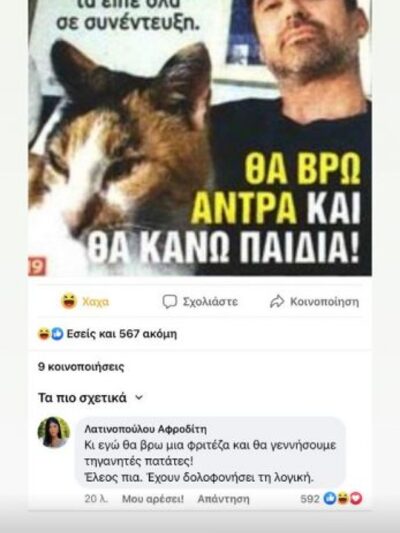
Task: Click the Σχολιάστε speech bubble icon
Action: [x=170, y=302]
